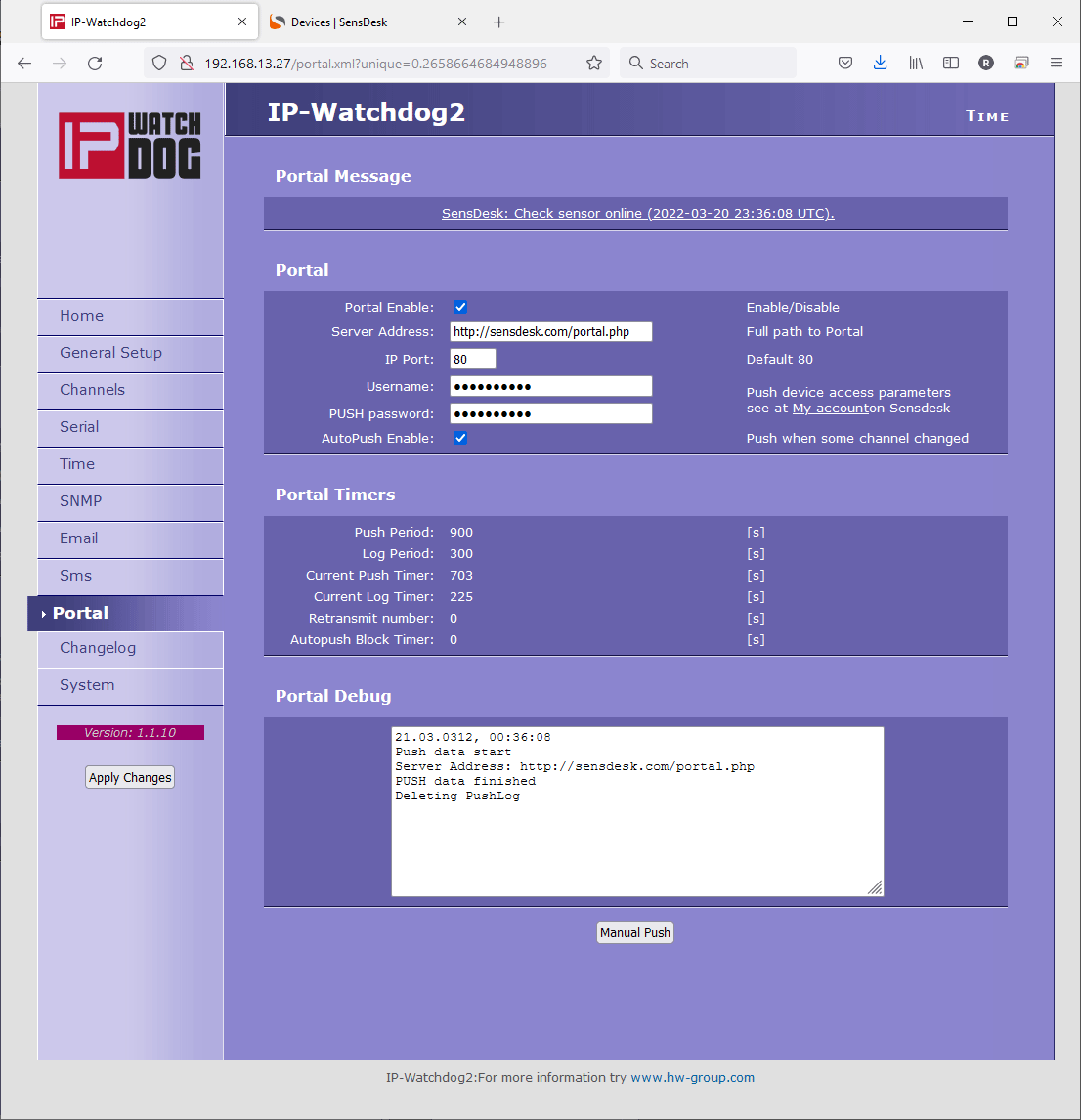Open the tracking protection shield icon
This screenshot has width=1081, height=1120.
pos(159,64)
